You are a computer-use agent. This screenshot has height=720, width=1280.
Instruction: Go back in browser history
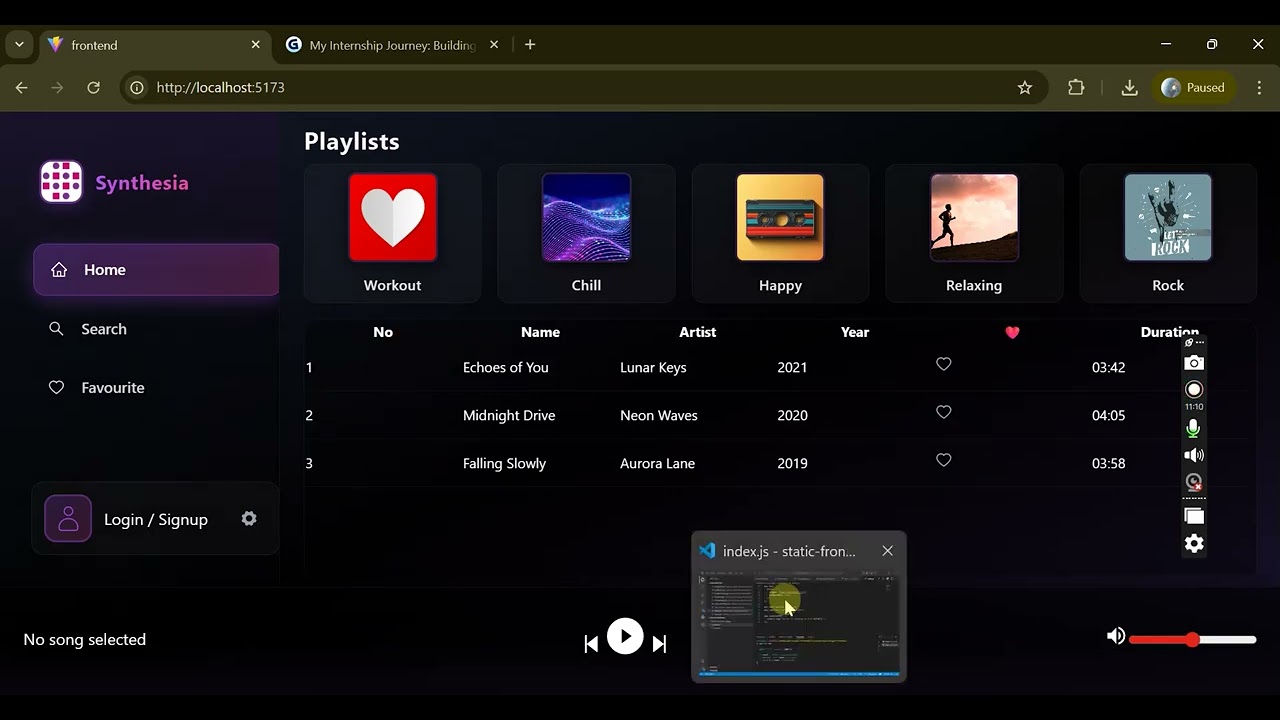point(21,88)
